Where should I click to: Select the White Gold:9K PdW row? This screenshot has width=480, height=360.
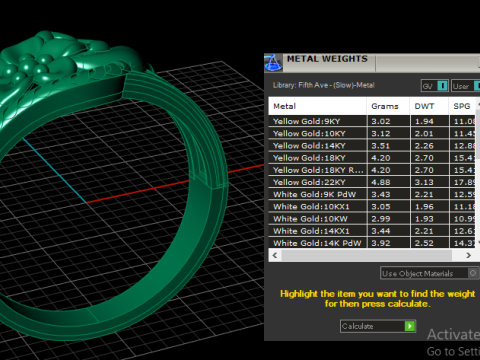point(372,194)
